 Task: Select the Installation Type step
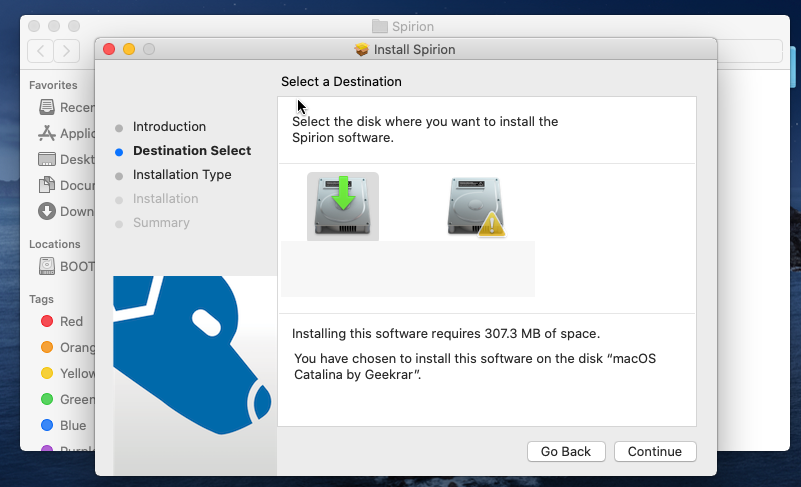pos(182,175)
